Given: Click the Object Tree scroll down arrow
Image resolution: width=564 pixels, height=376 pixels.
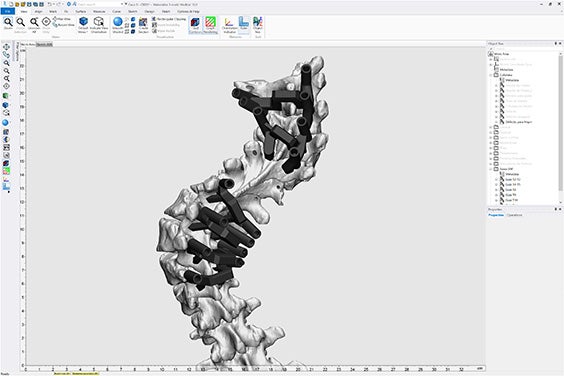Looking at the screenshot, I should pos(560,202).
